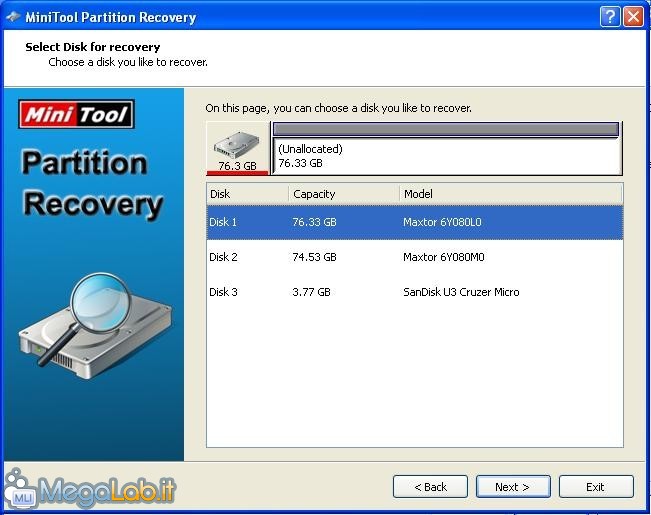Select Disk 1 row
This screenshot has height=515, width=651.
(x=415, y=222)
